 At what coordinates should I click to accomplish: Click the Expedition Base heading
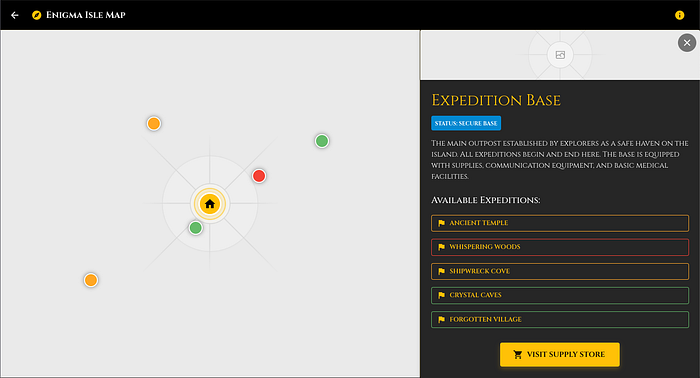point(496,100)
